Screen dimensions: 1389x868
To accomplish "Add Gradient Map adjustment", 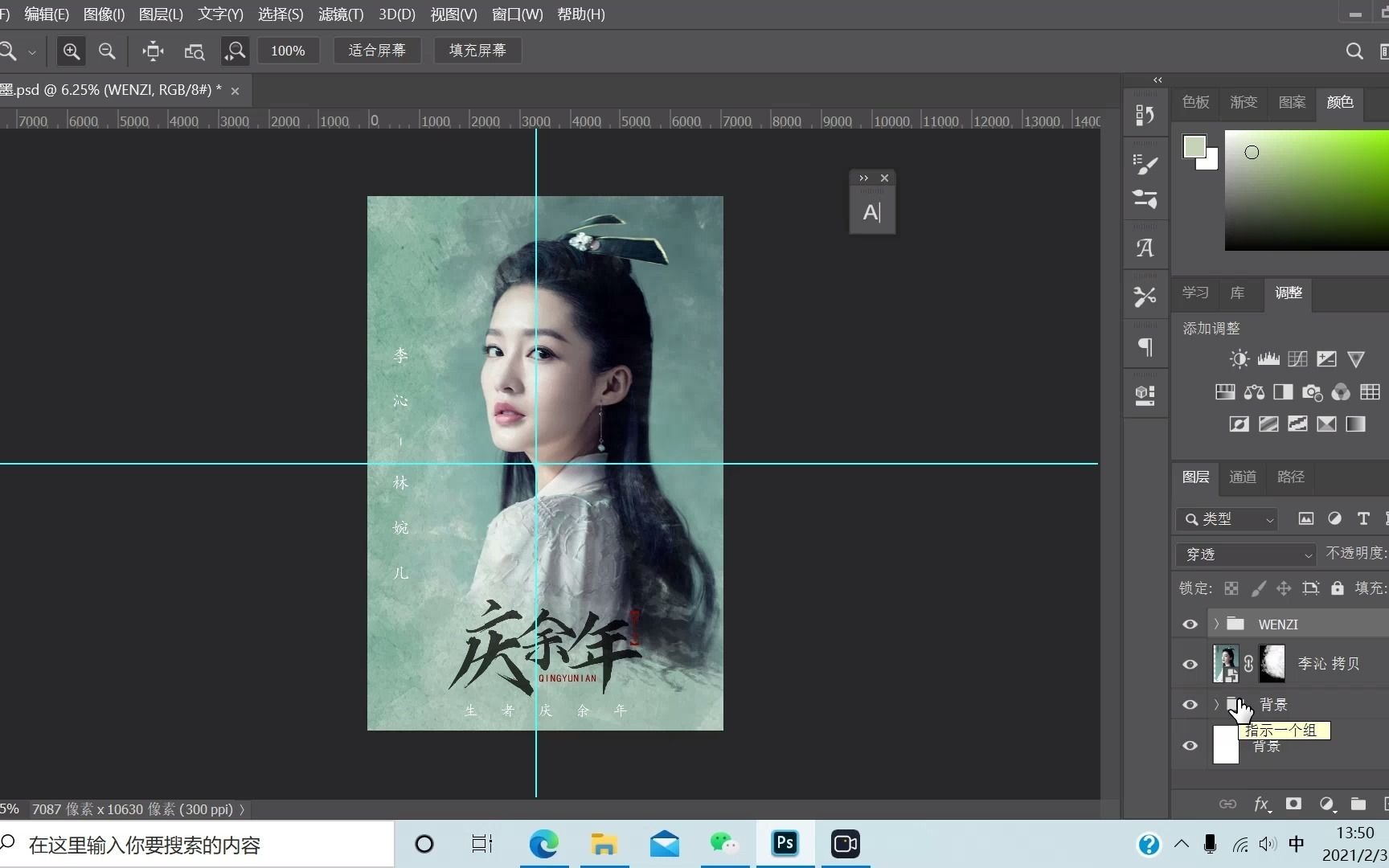I will point(1355,424).
